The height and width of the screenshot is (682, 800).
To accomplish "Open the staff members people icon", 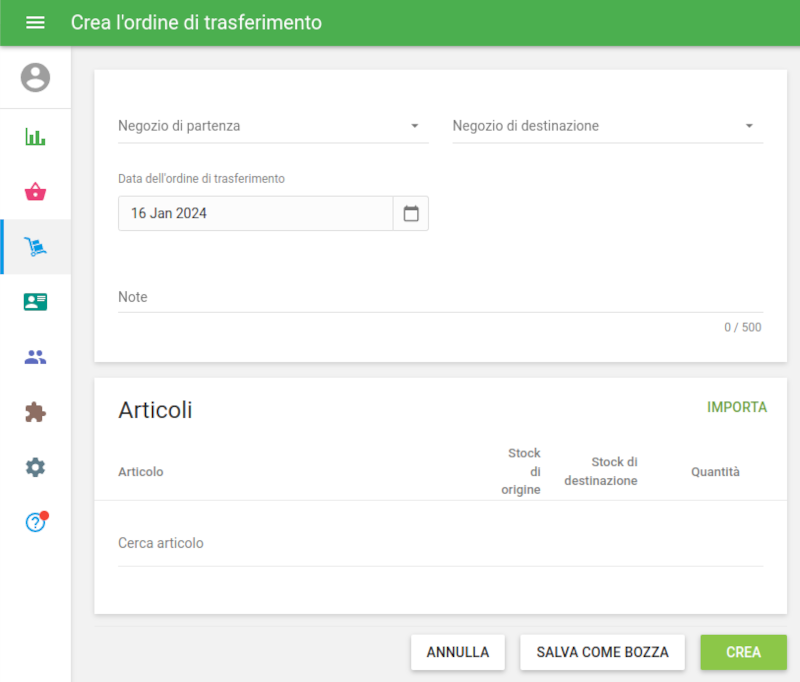I will [x=35, y=357].
